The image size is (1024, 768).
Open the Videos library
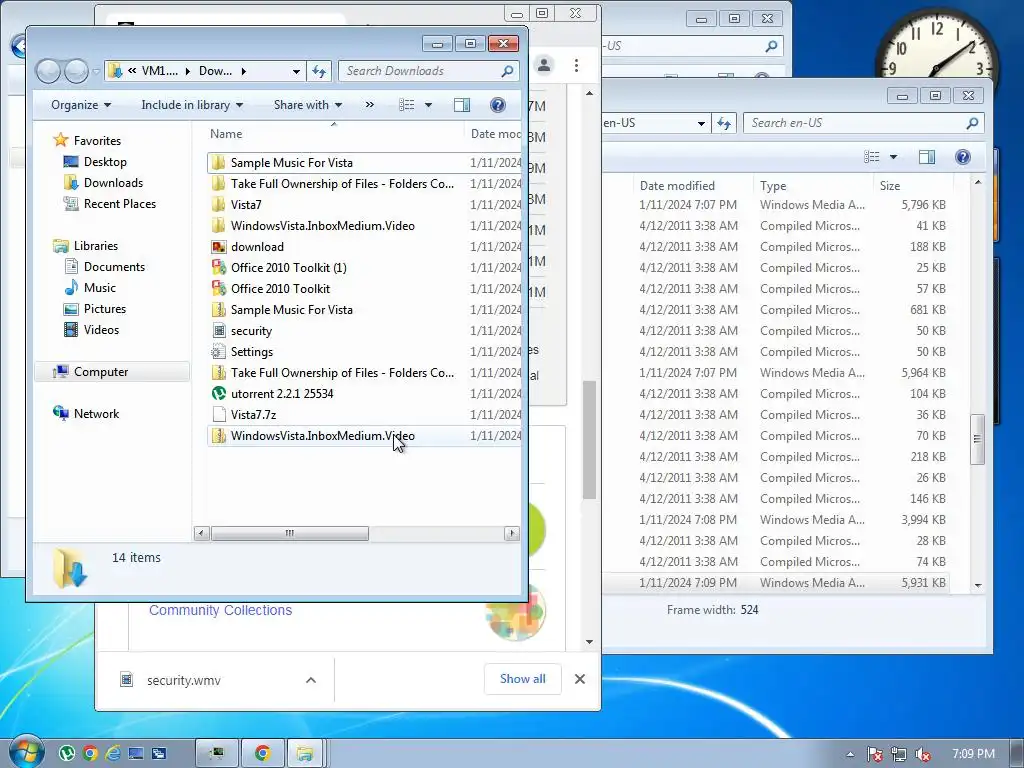(101, 330)
